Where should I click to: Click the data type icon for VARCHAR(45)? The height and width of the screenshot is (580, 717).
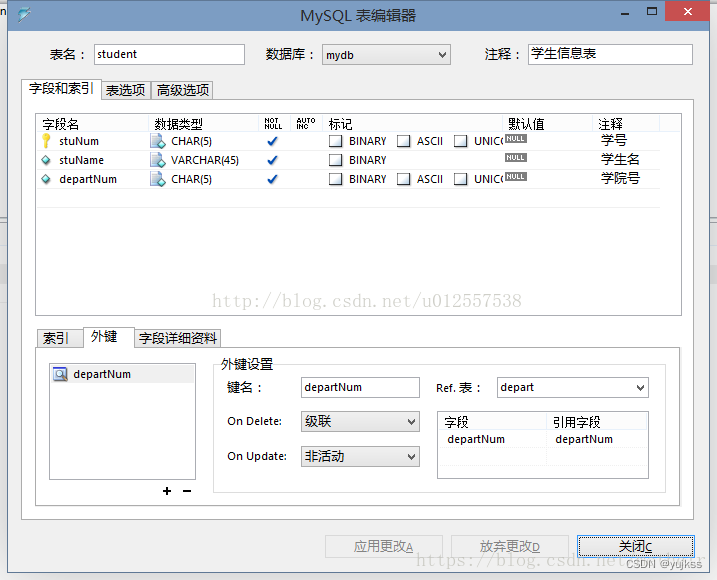tap(158, 160)
